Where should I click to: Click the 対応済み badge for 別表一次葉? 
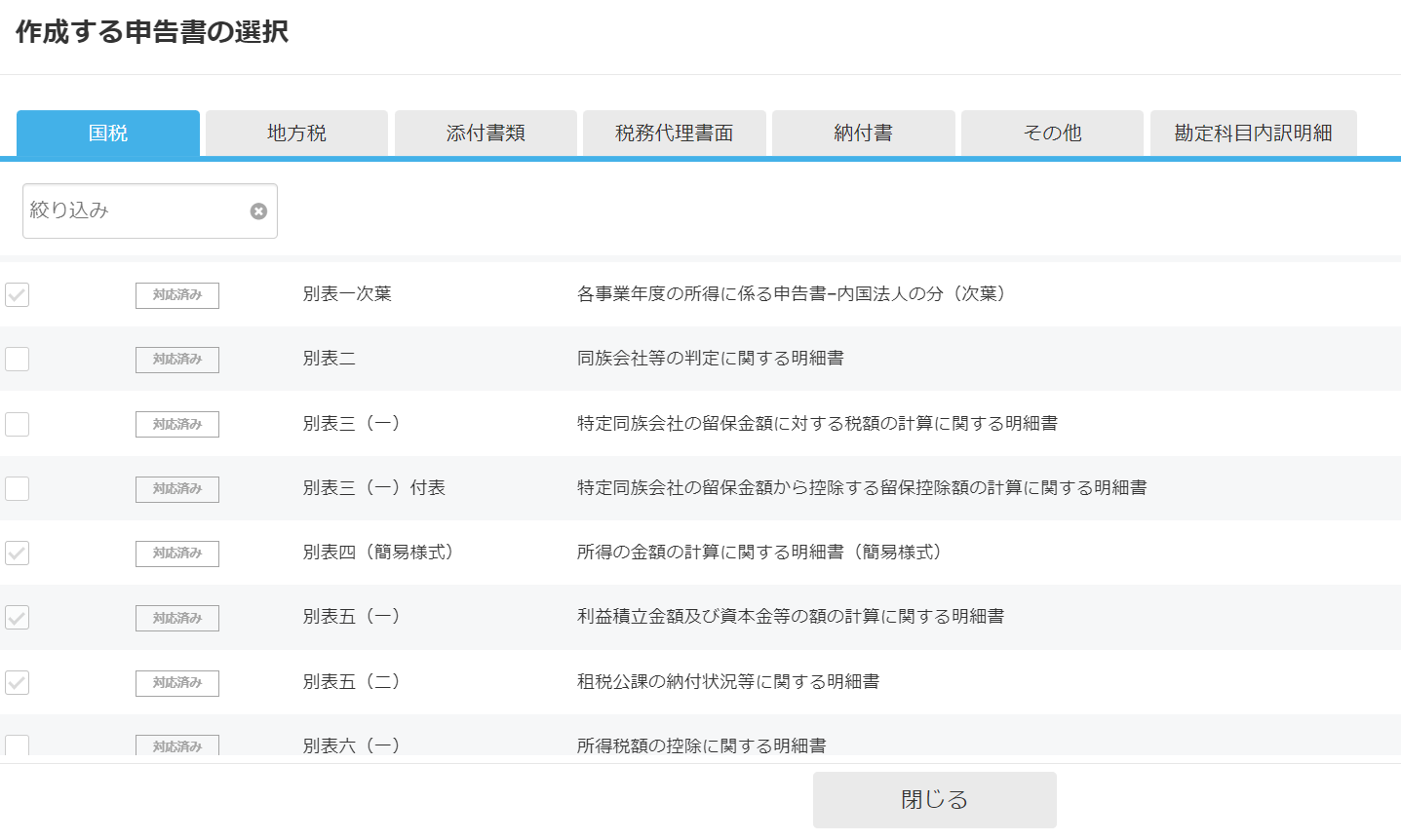pos(177,295)
